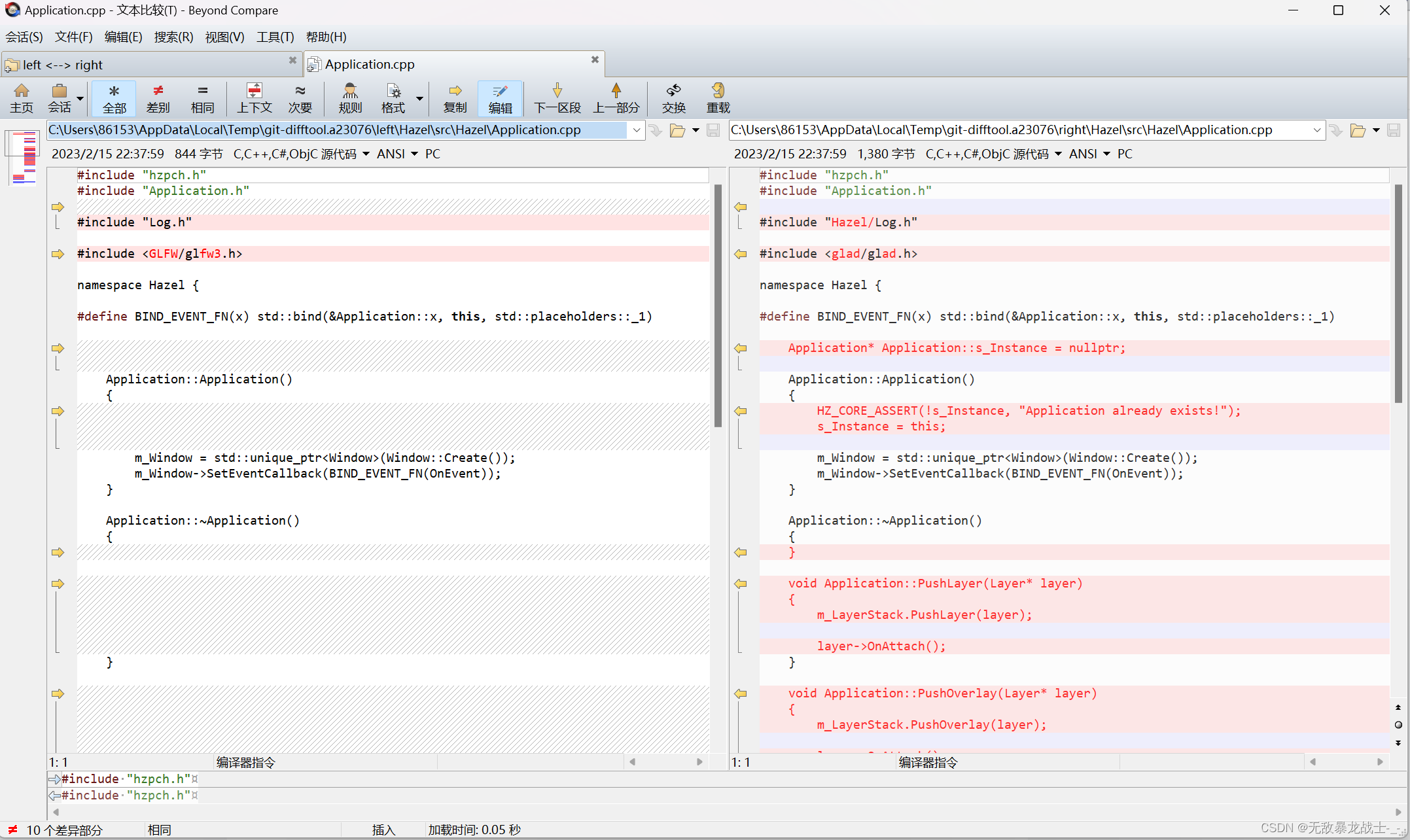Screen dimensions: 1410x840
Task: Expand the left file path history dropdown
Action: pyautogui.click(x=636, y=130)
